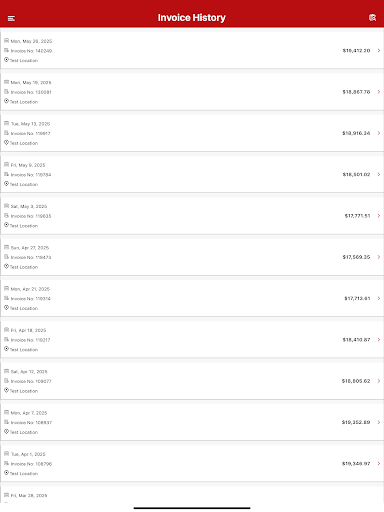Select the Mon, Apr 7, 2025 invoice amount

pos(356,422)
